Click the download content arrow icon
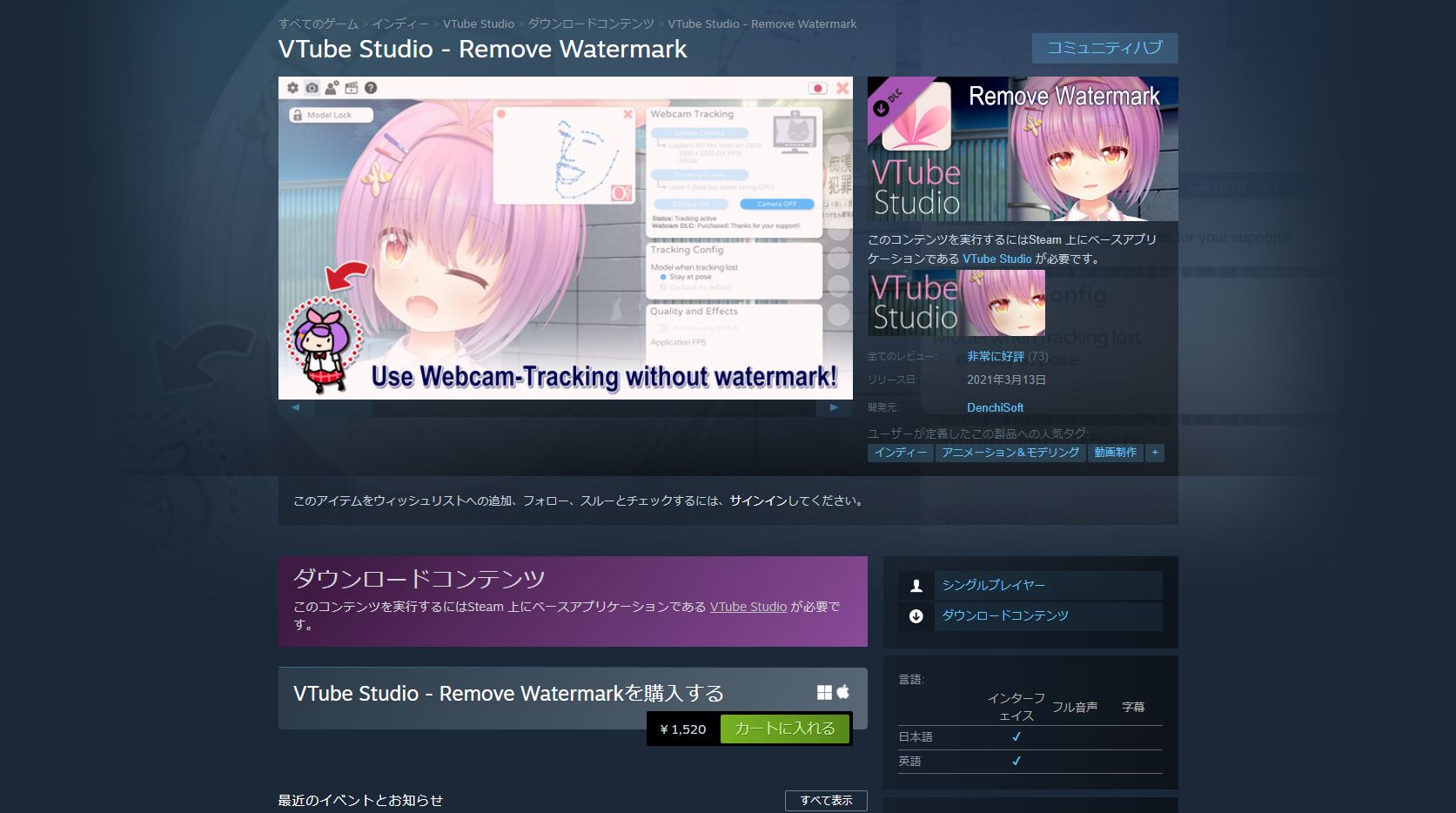 pyautogui.click(x=916, y=616)
